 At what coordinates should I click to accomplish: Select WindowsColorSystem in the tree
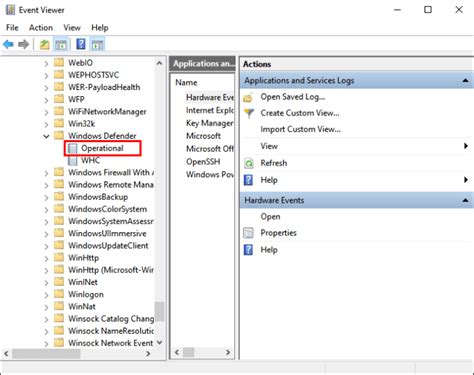pyautogui.click(x=107, y=209)
